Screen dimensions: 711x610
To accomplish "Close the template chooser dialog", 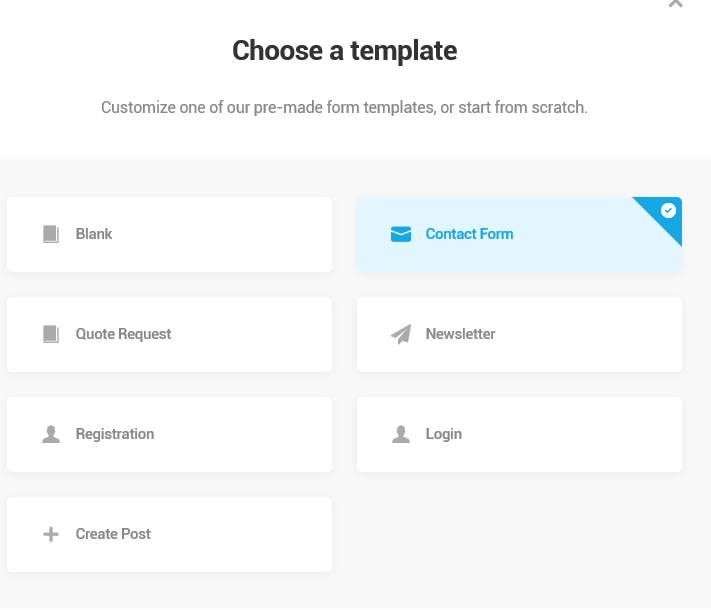I will [x=676, y=3].
